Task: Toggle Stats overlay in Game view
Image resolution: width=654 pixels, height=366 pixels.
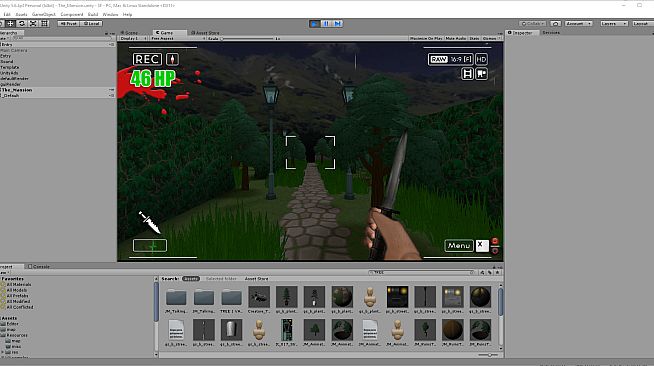Action: [474, 38]
